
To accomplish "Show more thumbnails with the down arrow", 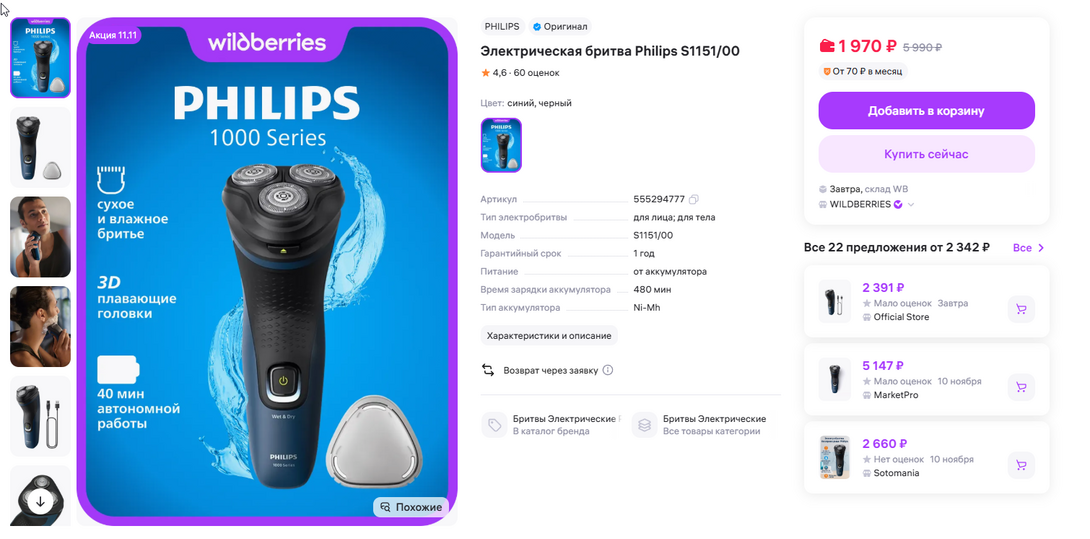I will click(x=40, y=501).
